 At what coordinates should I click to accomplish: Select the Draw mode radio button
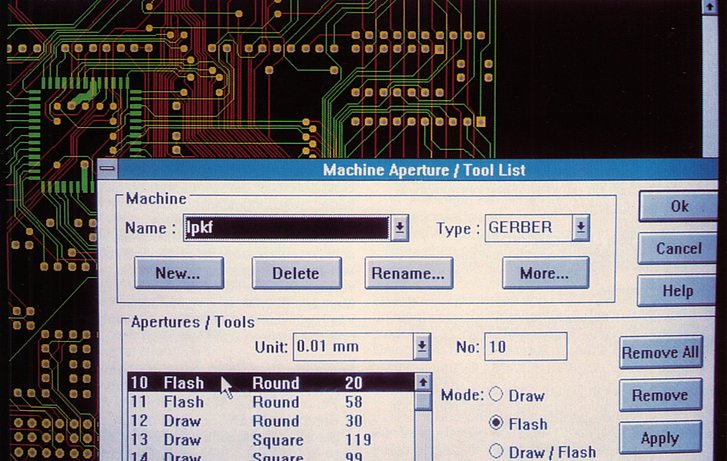[x=495, y=396]
